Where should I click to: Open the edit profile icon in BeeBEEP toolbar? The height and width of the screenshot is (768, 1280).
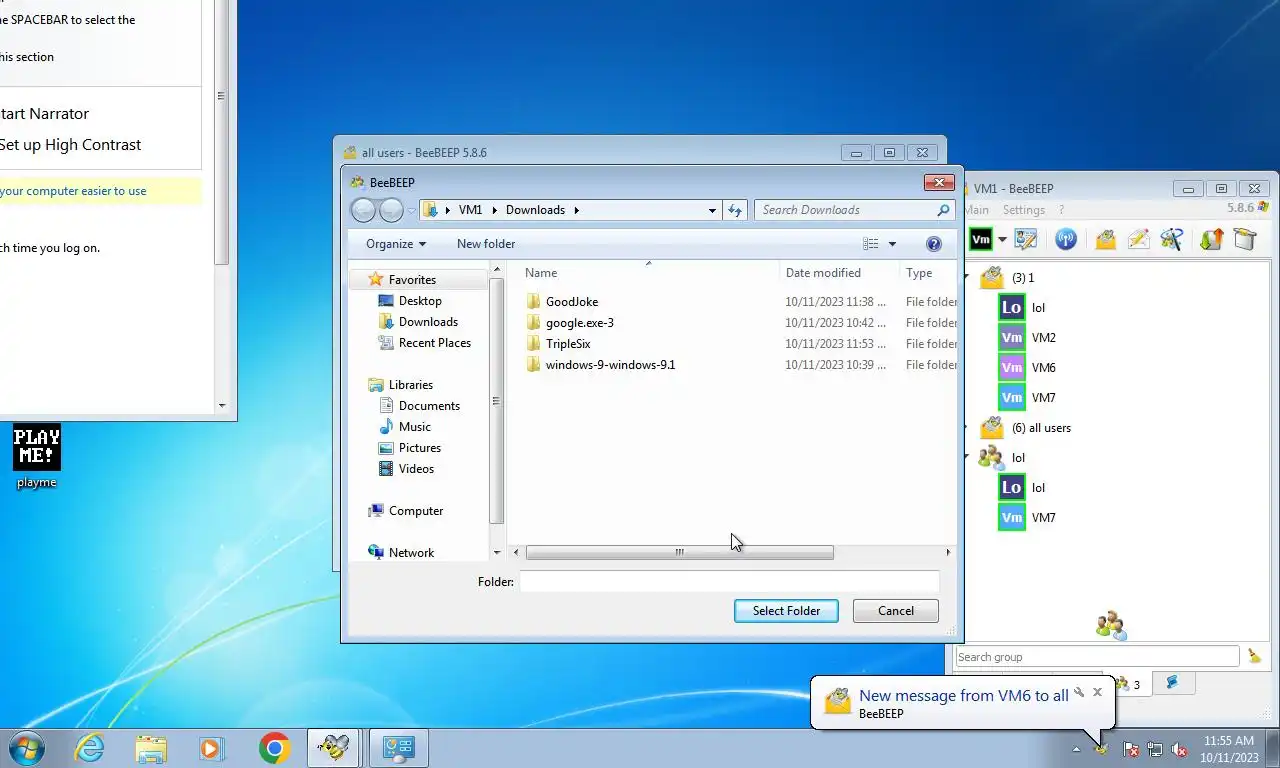1026,240
